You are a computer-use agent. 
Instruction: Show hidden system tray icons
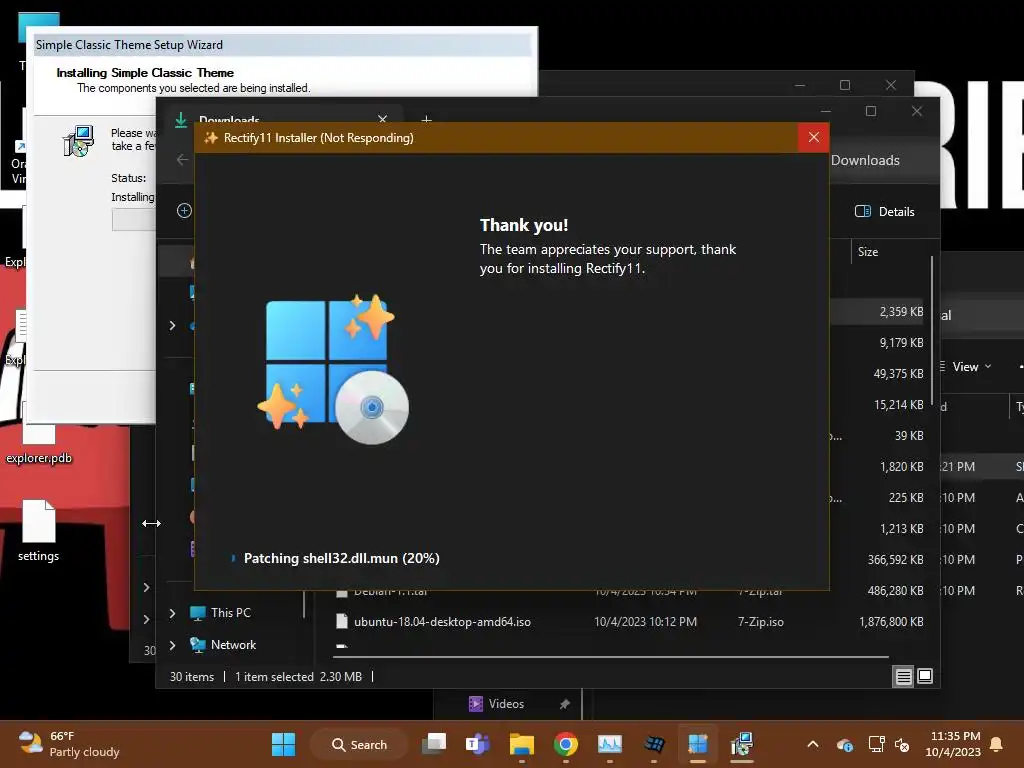(x=812, y=744)
